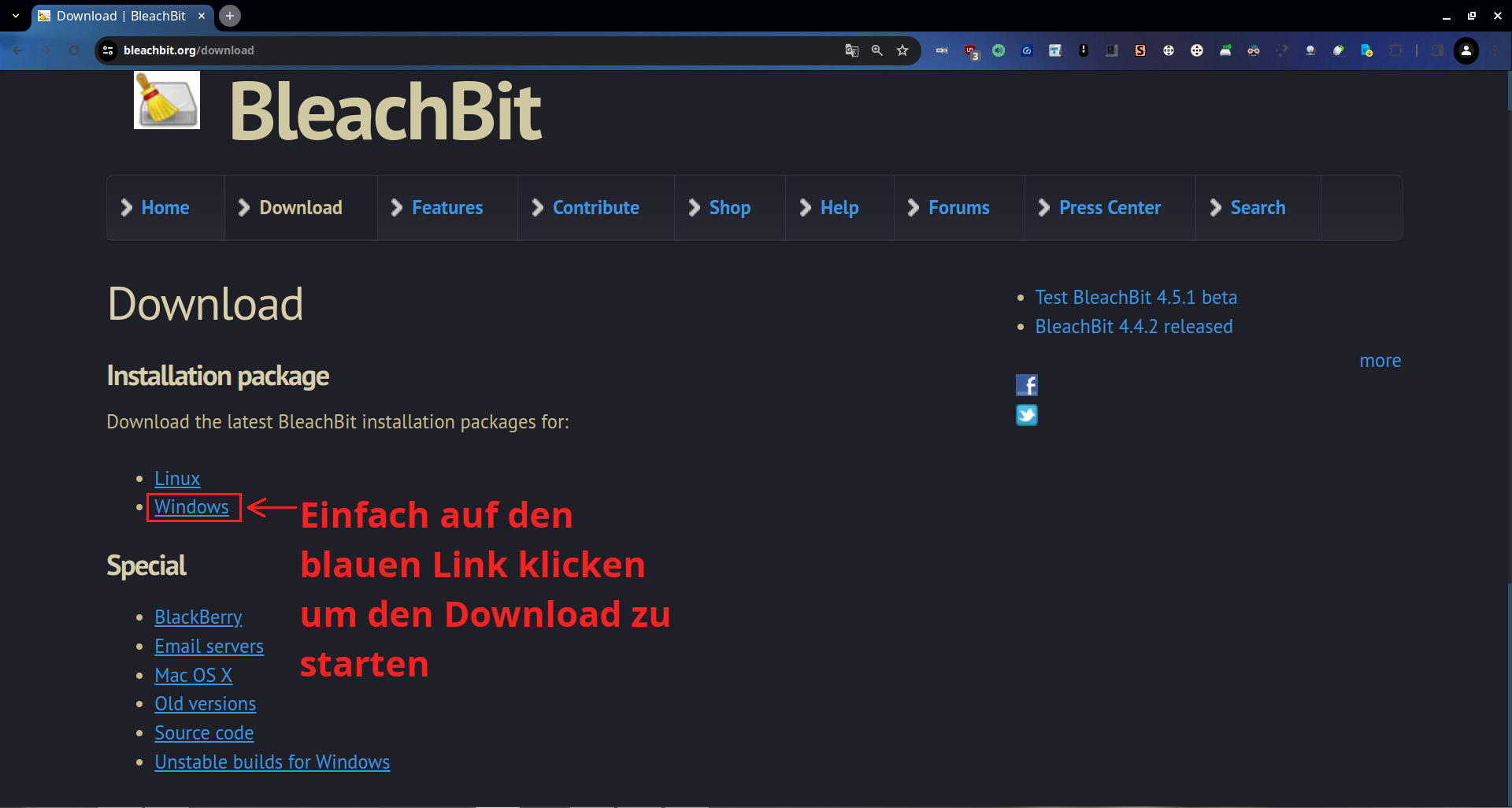Viewport: 1512px width, 808px height.
Task: Click the green speaker volume extension icon
Action: (999, 50)
